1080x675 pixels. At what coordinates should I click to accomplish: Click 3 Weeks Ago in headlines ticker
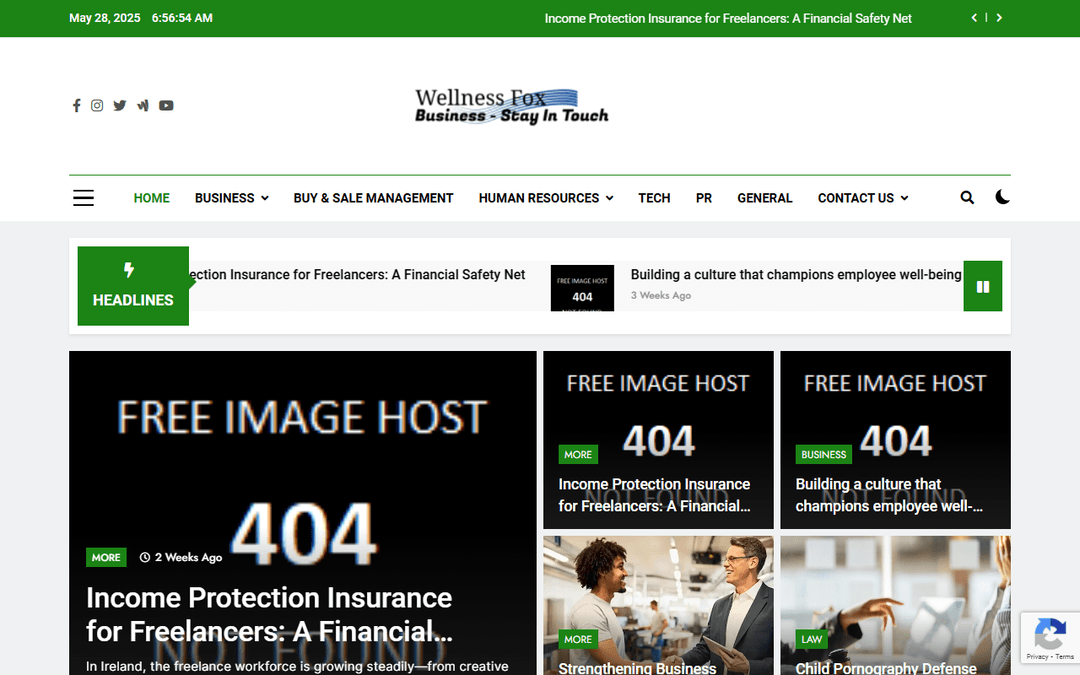(x=661, y=295)
